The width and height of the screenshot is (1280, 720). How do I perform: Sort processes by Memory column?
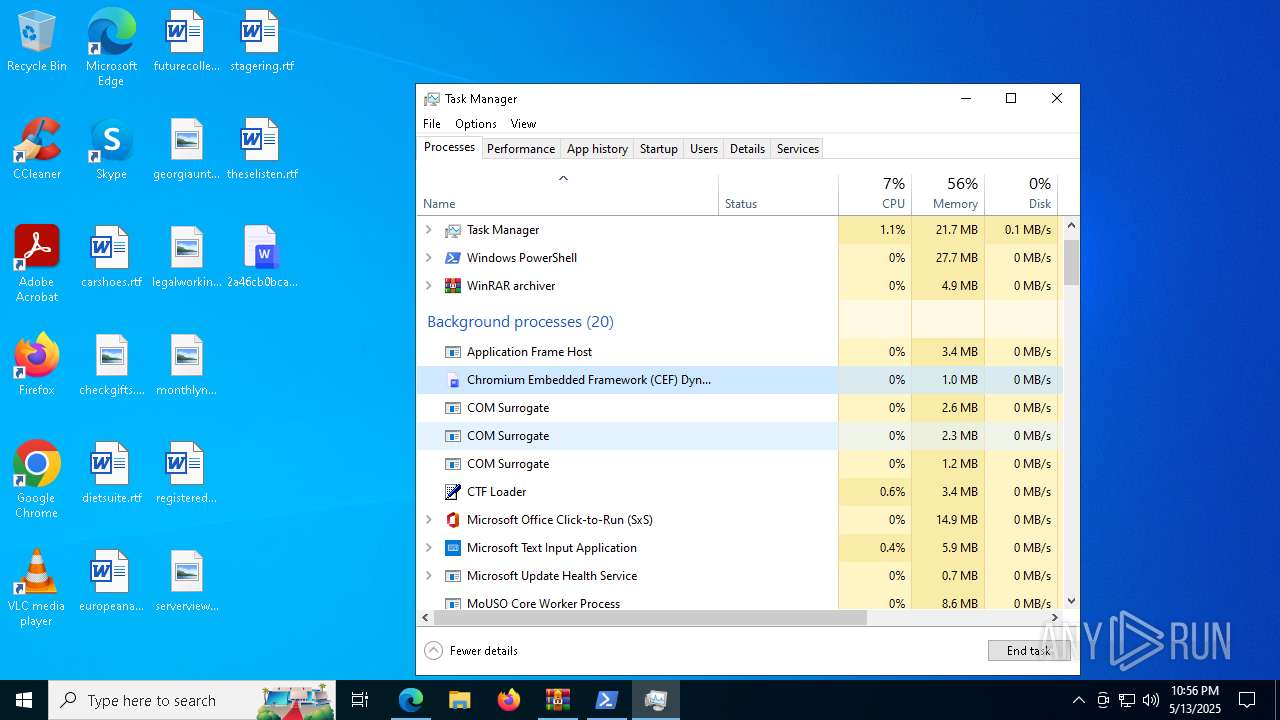click(948, 194)
